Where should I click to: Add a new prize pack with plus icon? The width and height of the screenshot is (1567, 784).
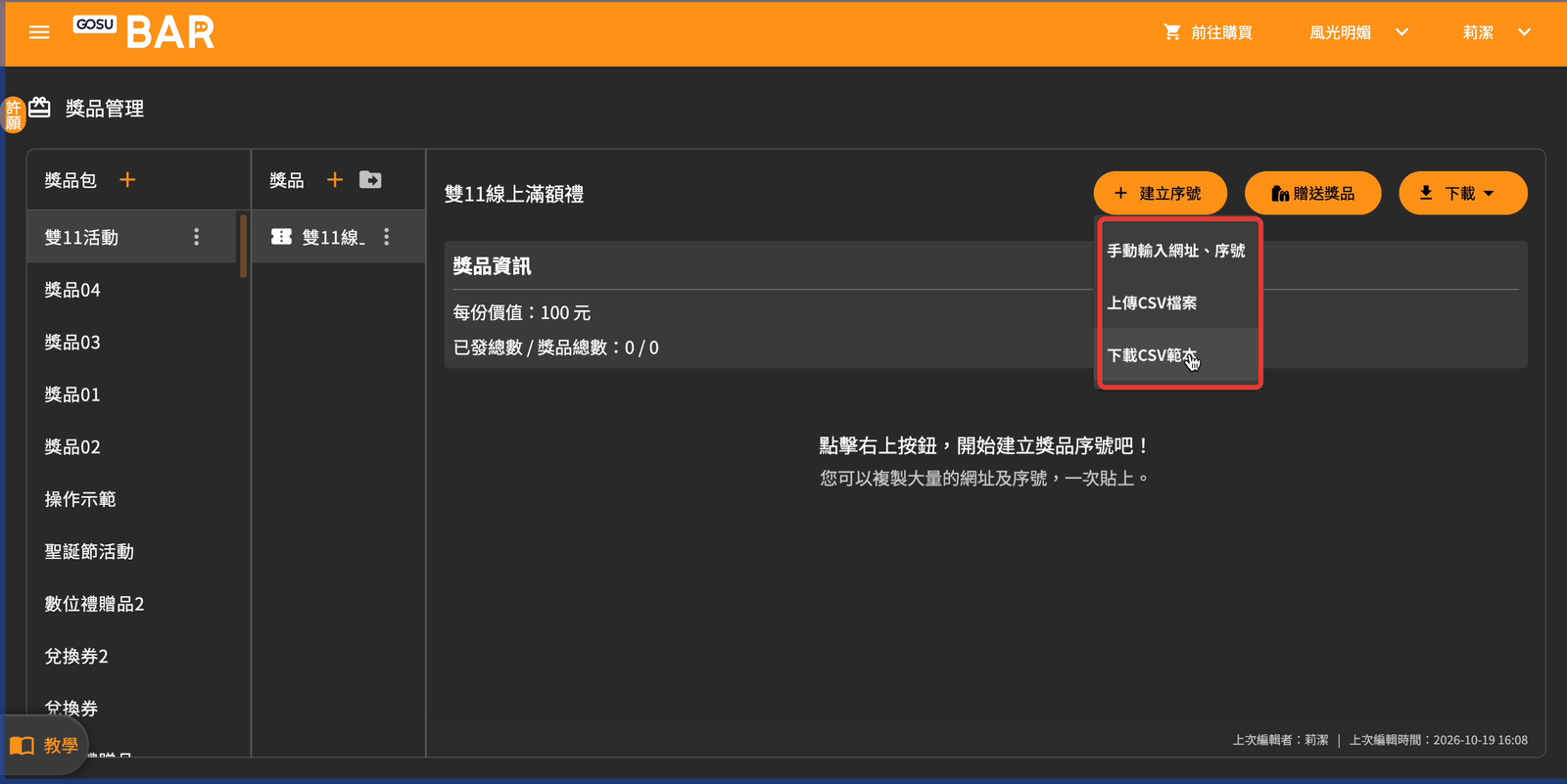pyautogui.click(x=127, y=180)
